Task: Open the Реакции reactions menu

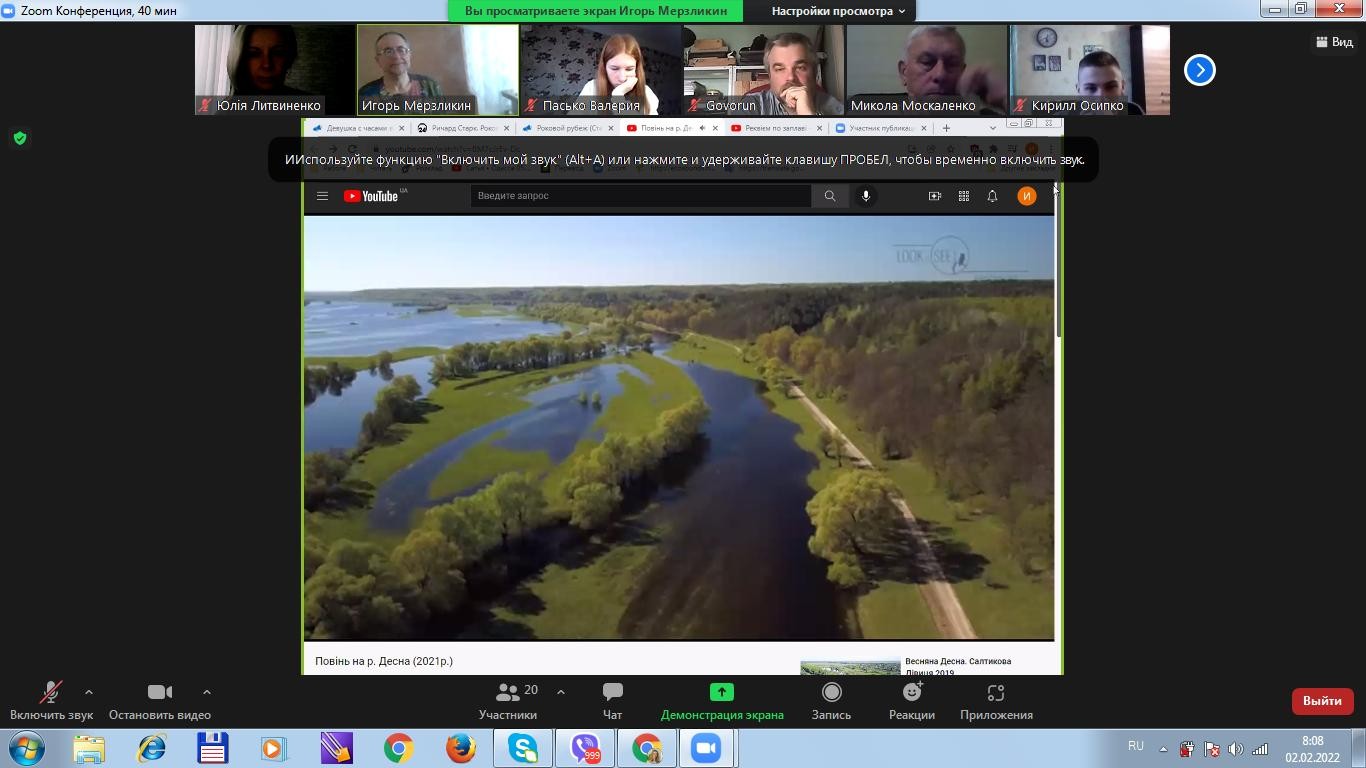Action: point(912,700)
